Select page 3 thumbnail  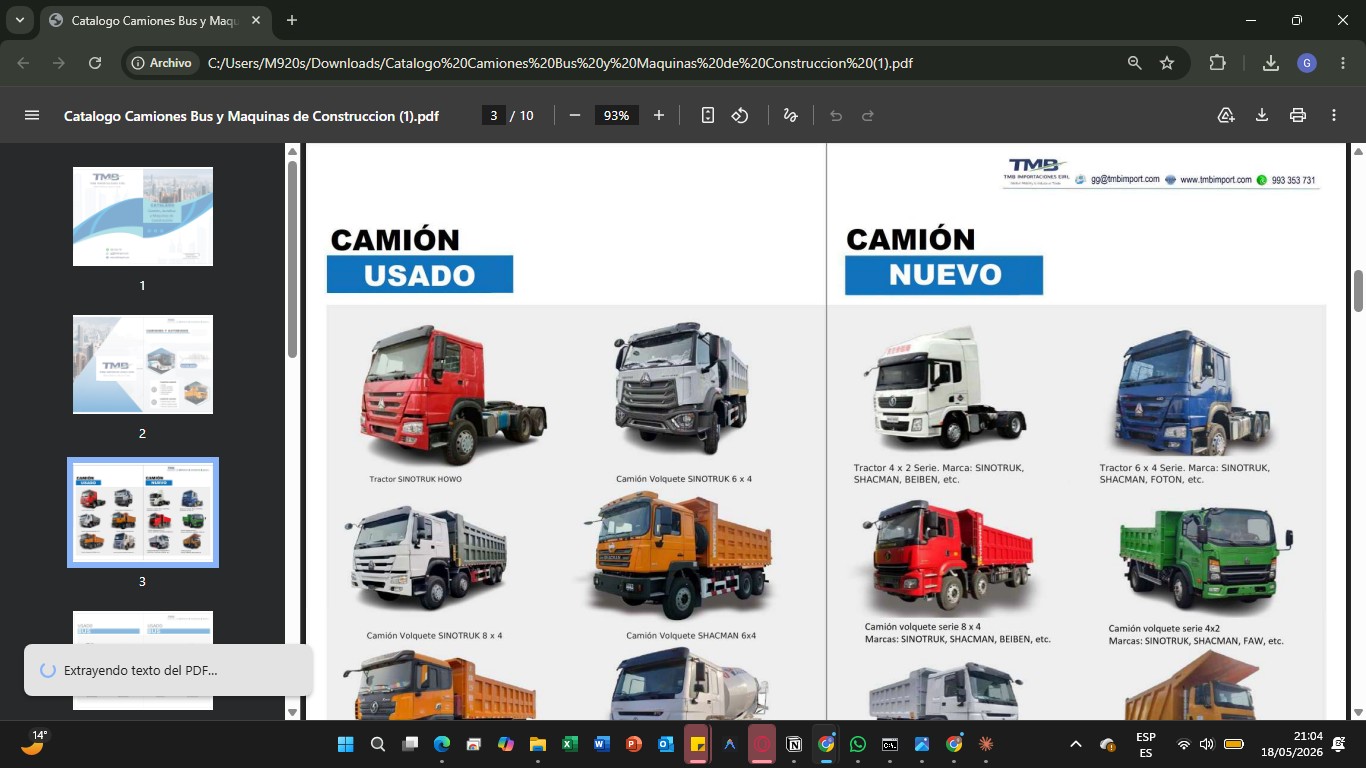pyautogui.click(x=143, y=512)
